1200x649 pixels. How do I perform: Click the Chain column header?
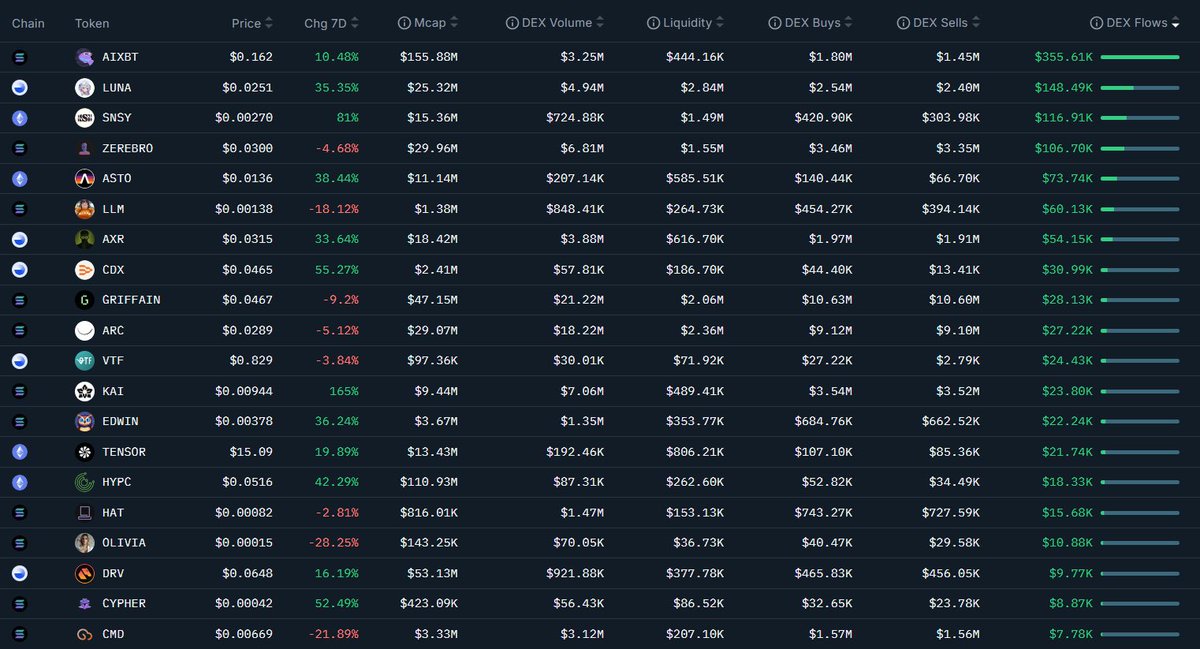click(x=28, y=23)
